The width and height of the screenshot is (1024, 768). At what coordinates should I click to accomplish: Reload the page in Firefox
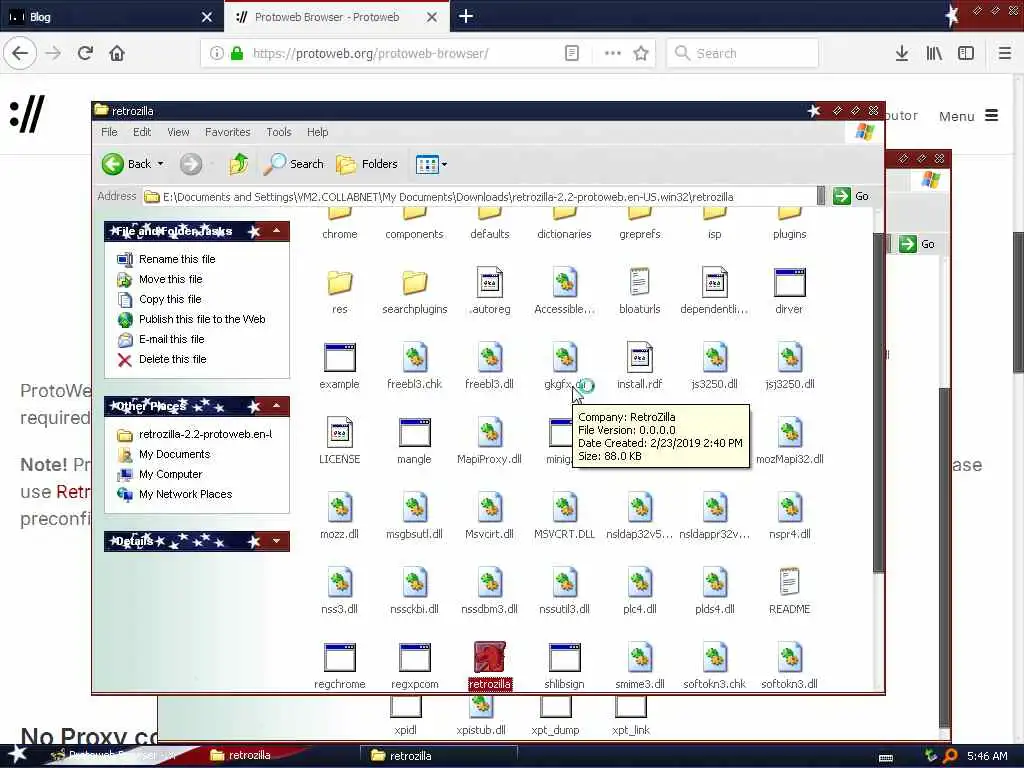coord(85,53)
